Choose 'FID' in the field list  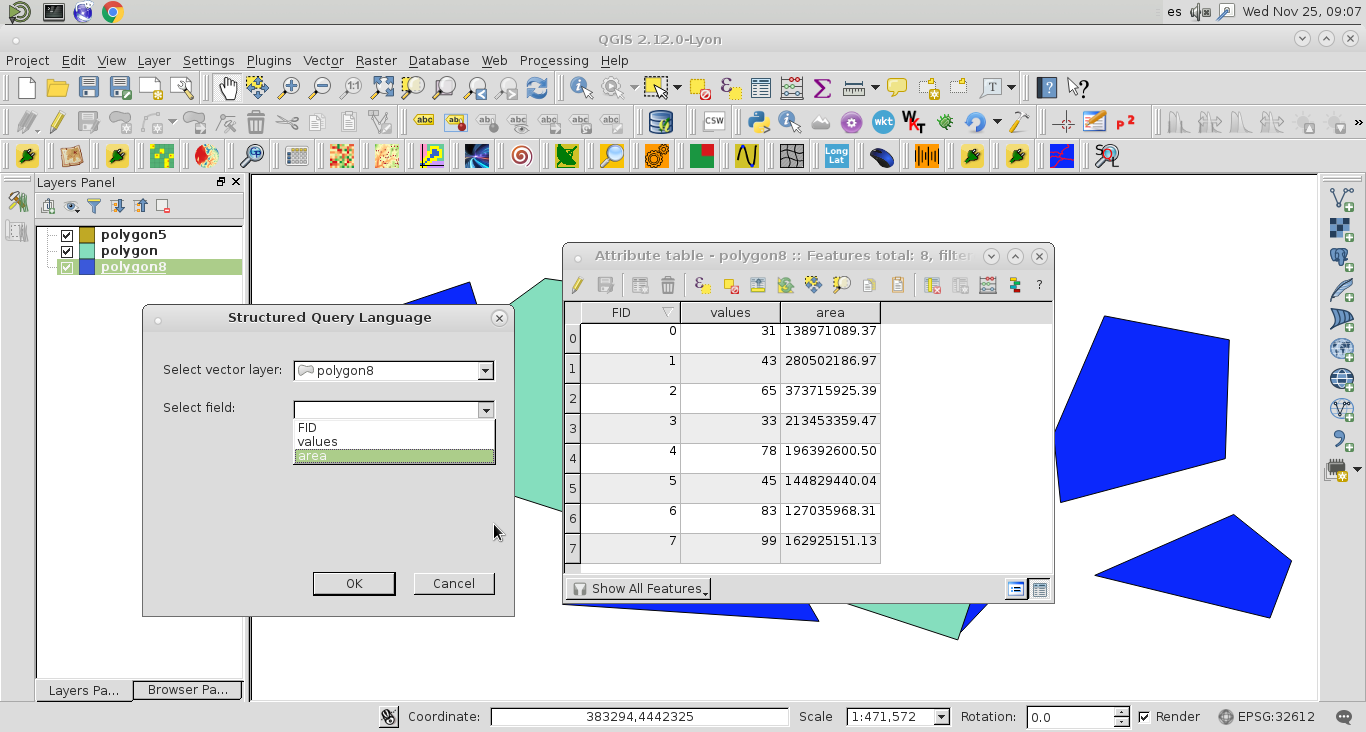coord(394,428)
